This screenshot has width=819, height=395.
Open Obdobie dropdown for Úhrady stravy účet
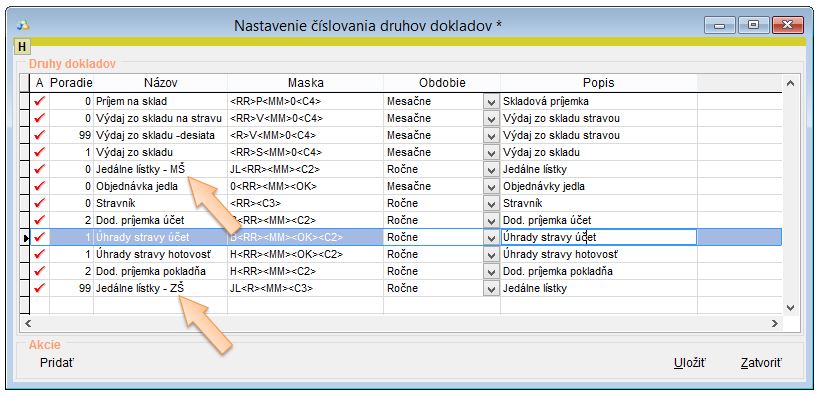click(x=491, y=238)
